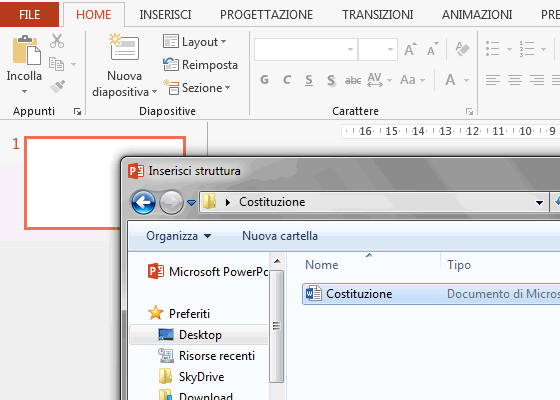Toggle underline S formatting
The image size is (560, 400).
309,80
